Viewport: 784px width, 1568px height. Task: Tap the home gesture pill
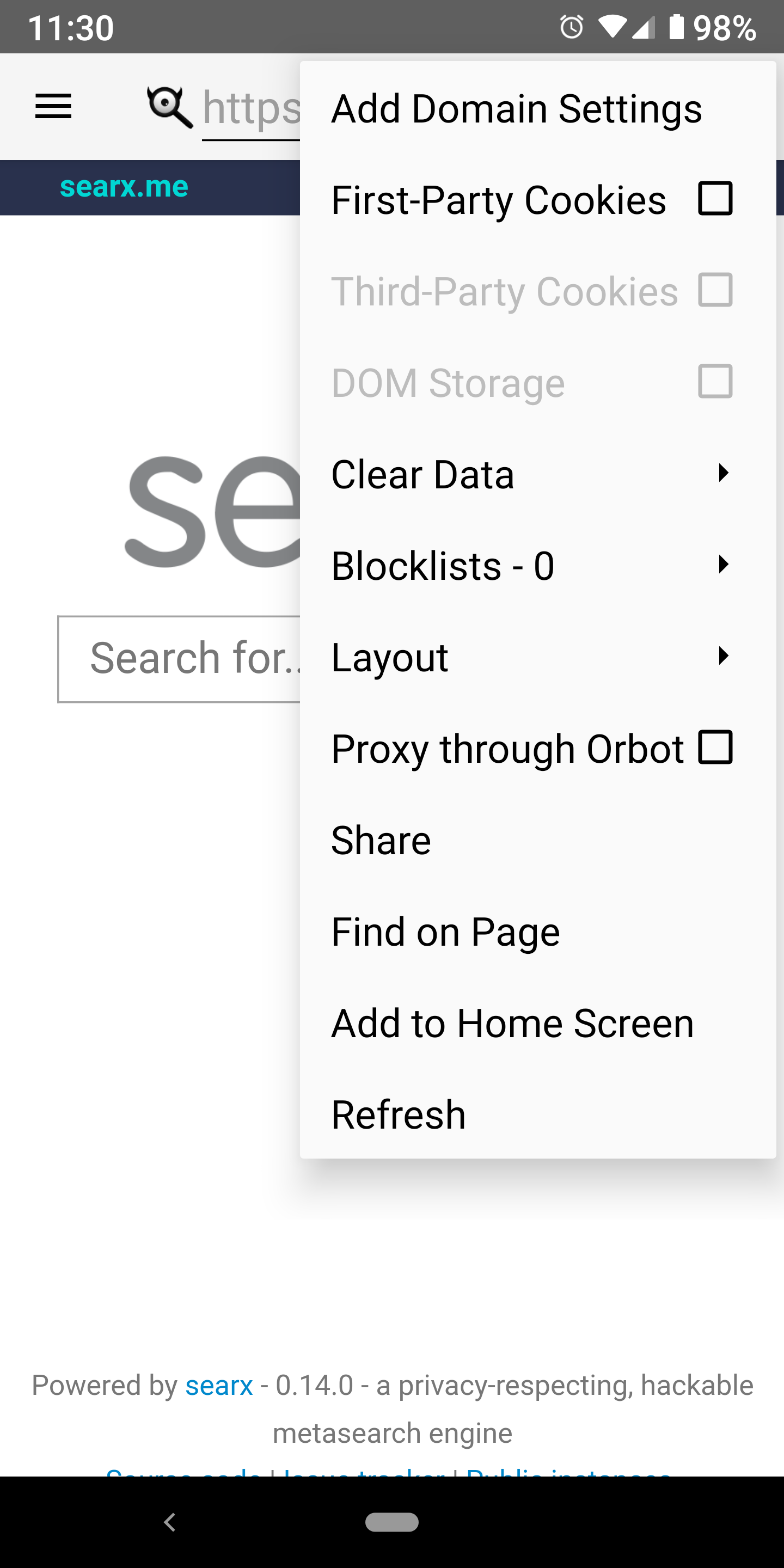(x=392, y=1522)
